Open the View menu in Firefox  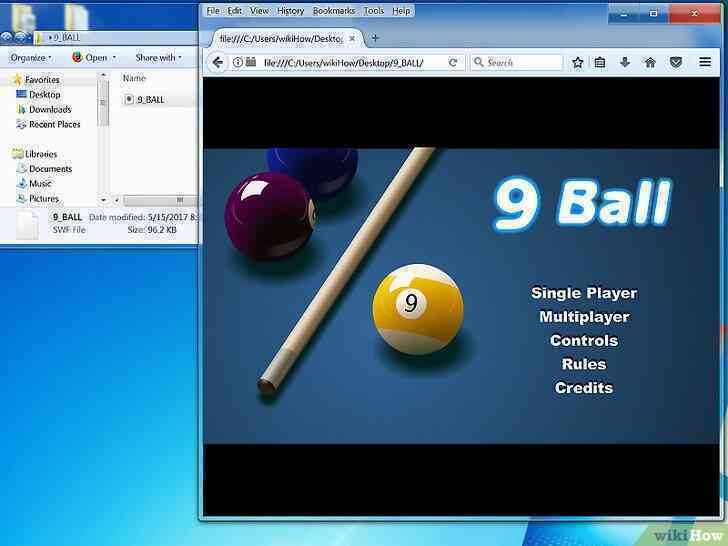pos(260,11)
